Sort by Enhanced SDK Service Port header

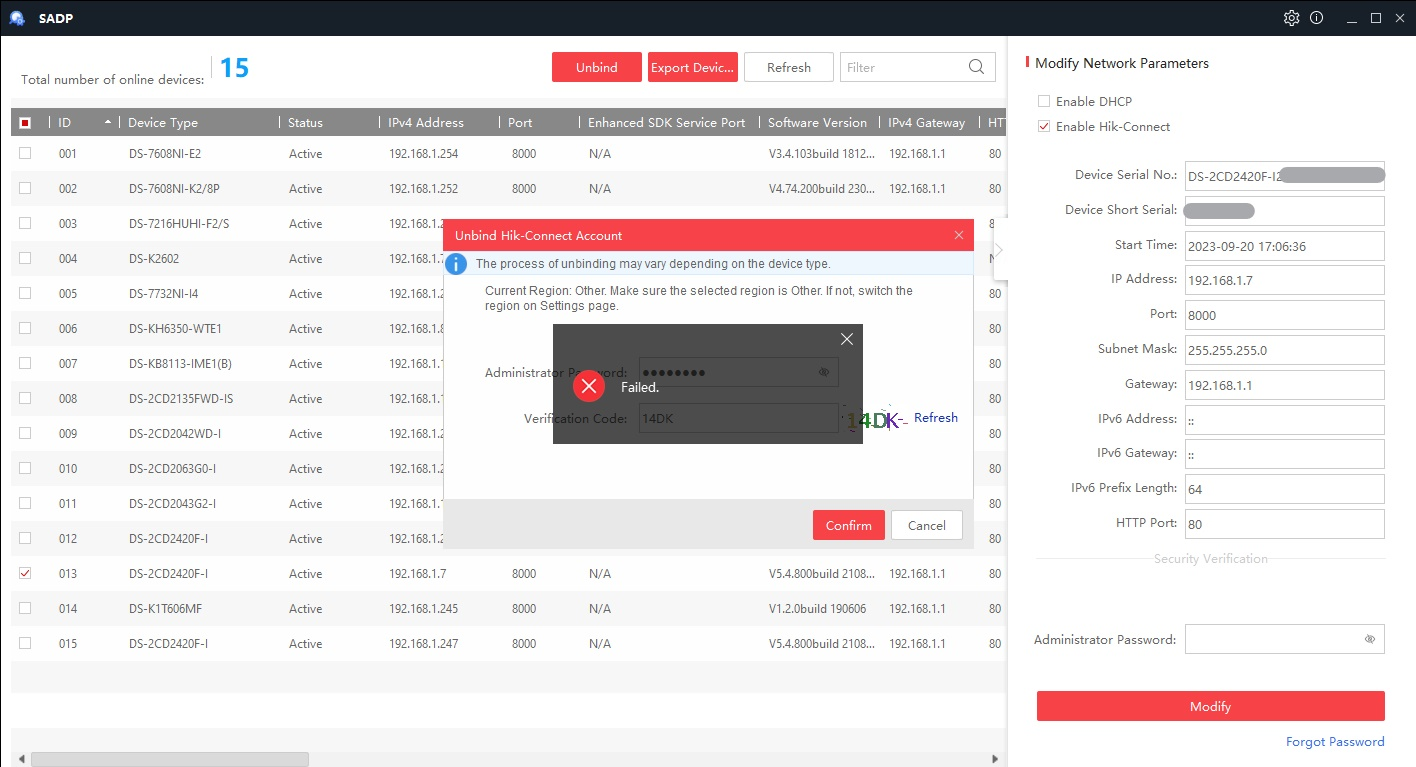[667, 122]
